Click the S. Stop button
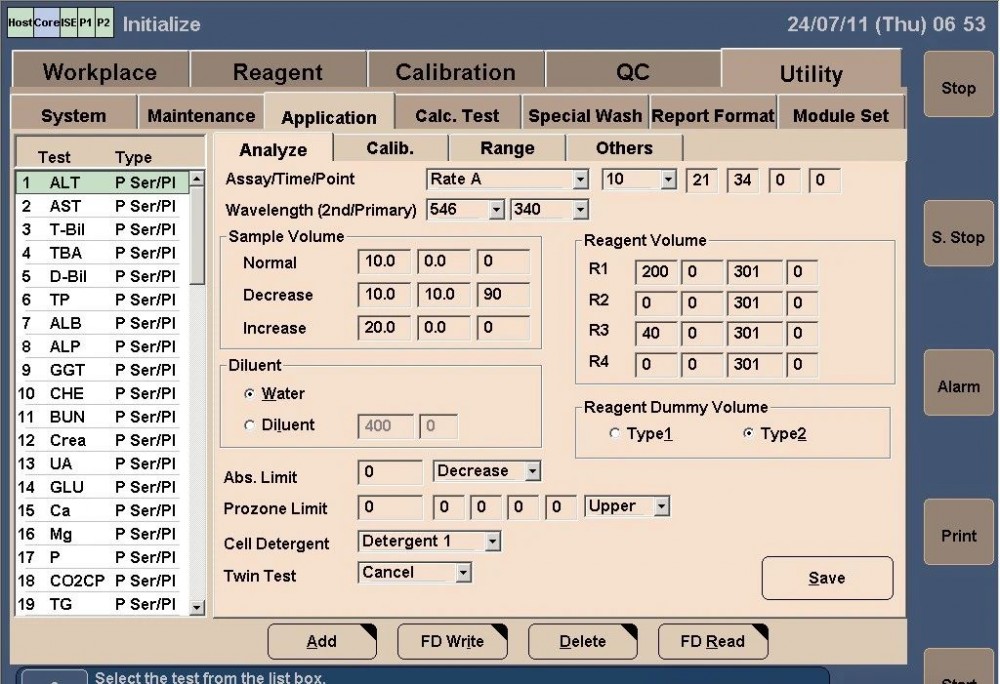This screenshot has width=1000, height=684. (959, 234)
